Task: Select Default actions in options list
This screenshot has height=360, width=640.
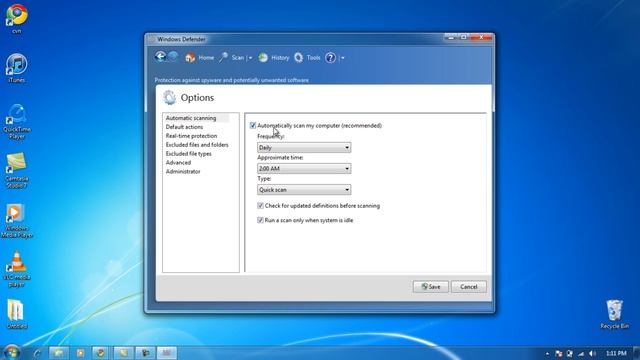Action: point(184,127)
